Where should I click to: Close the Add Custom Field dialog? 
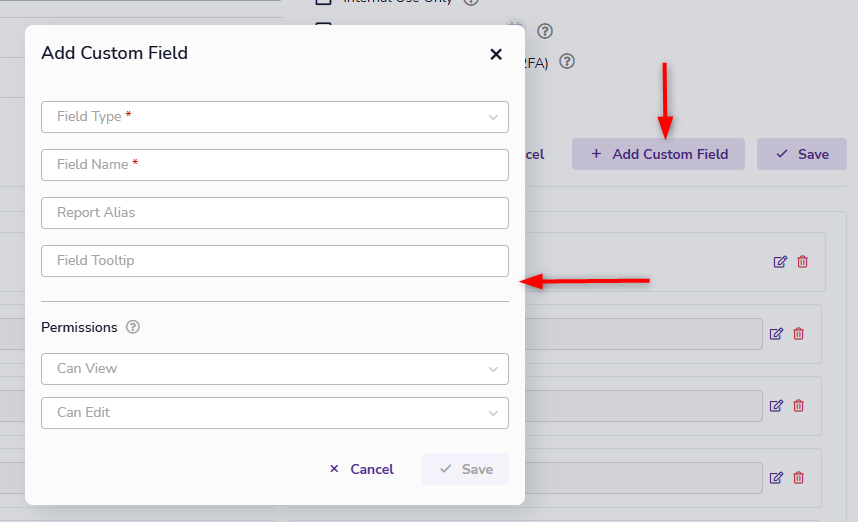click(x=496, y=54)
